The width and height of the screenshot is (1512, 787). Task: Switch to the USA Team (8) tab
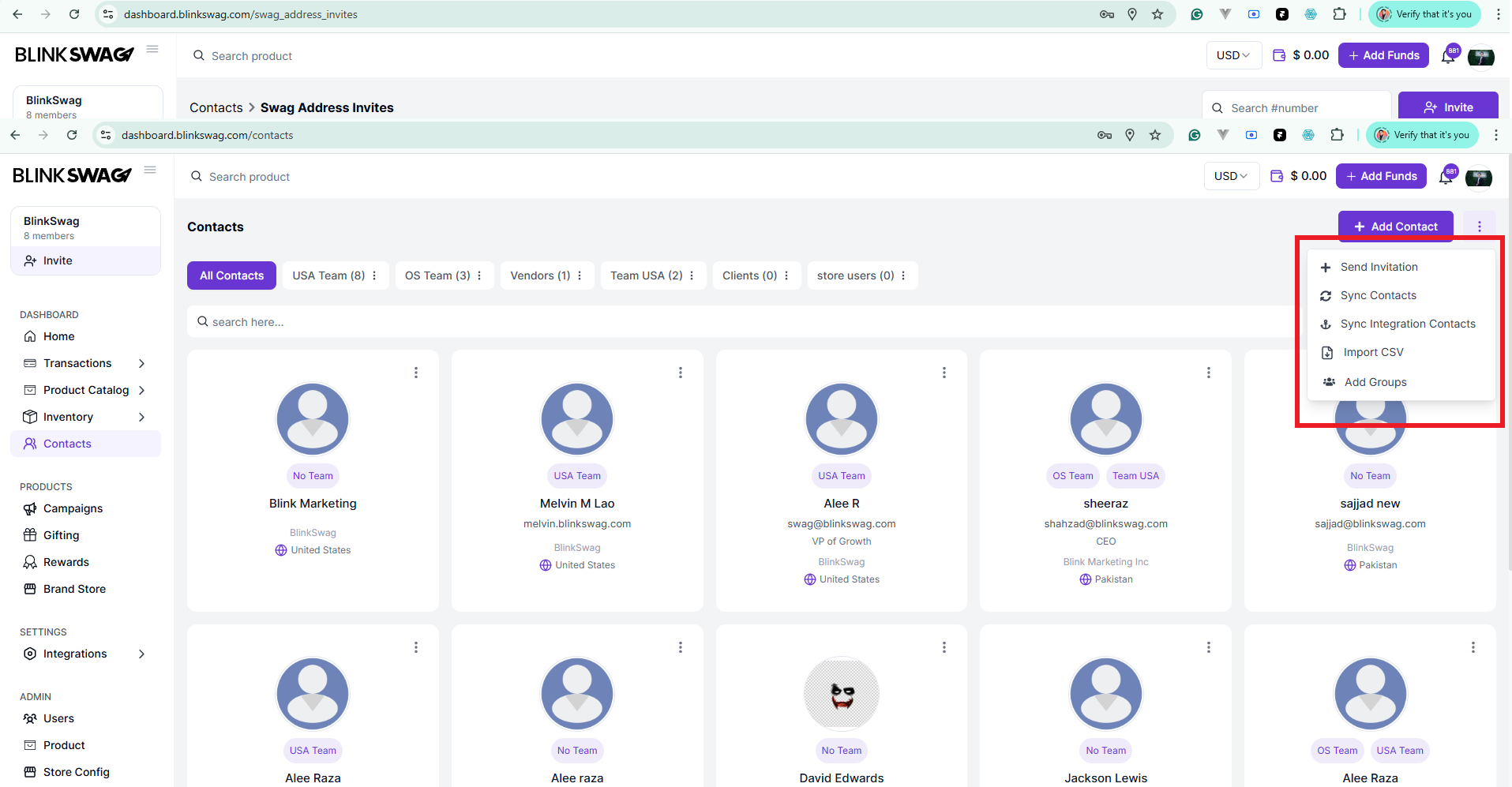coord(328,275)
